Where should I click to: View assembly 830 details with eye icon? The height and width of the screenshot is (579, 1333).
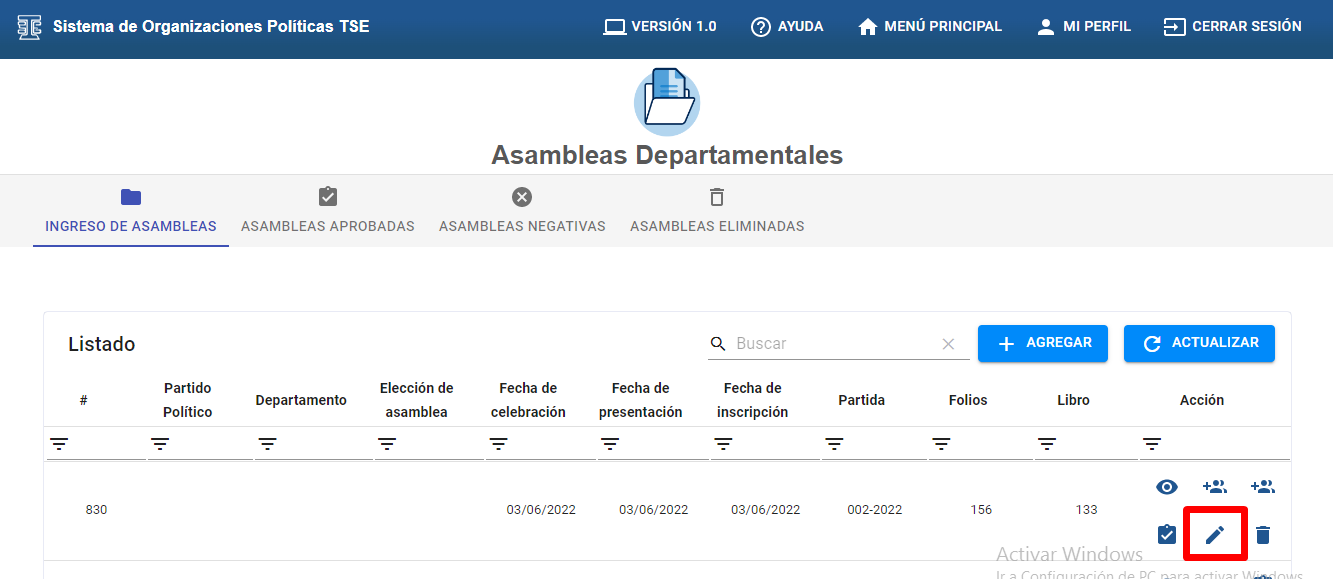(1166, 487)
